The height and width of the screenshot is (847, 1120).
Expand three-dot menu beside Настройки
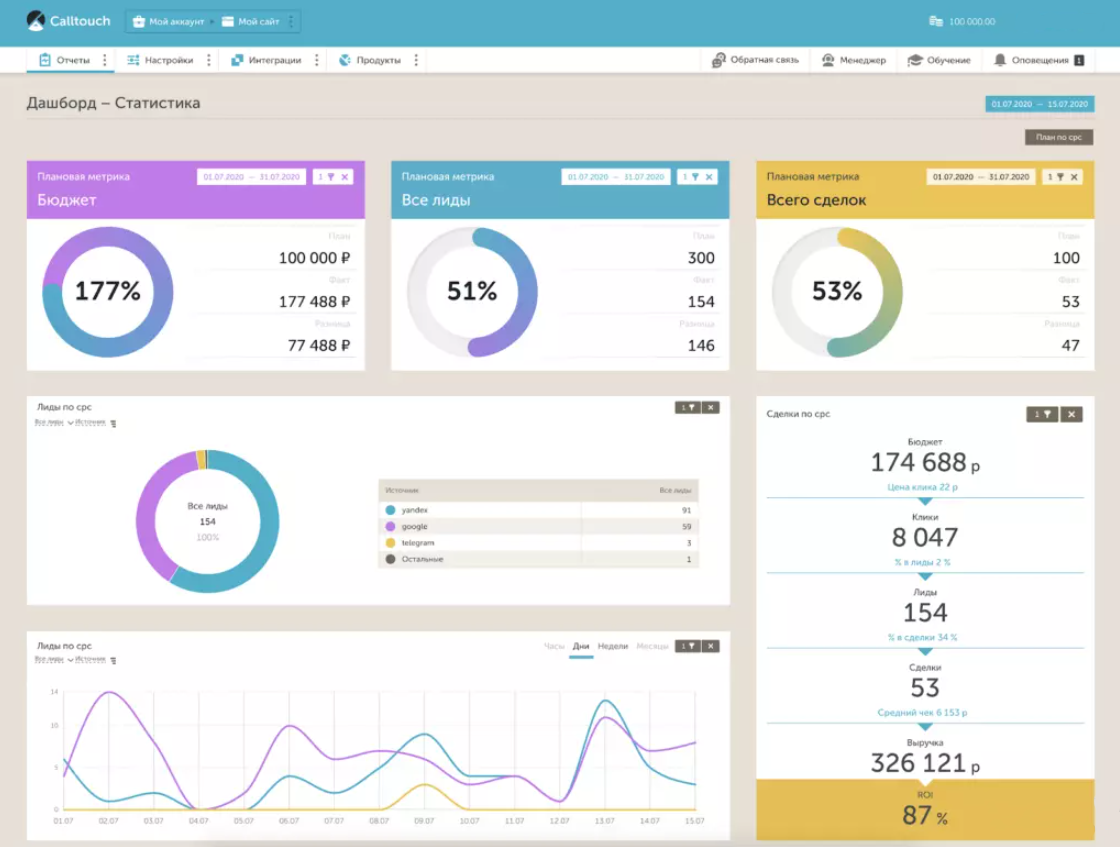pos(209,60)
